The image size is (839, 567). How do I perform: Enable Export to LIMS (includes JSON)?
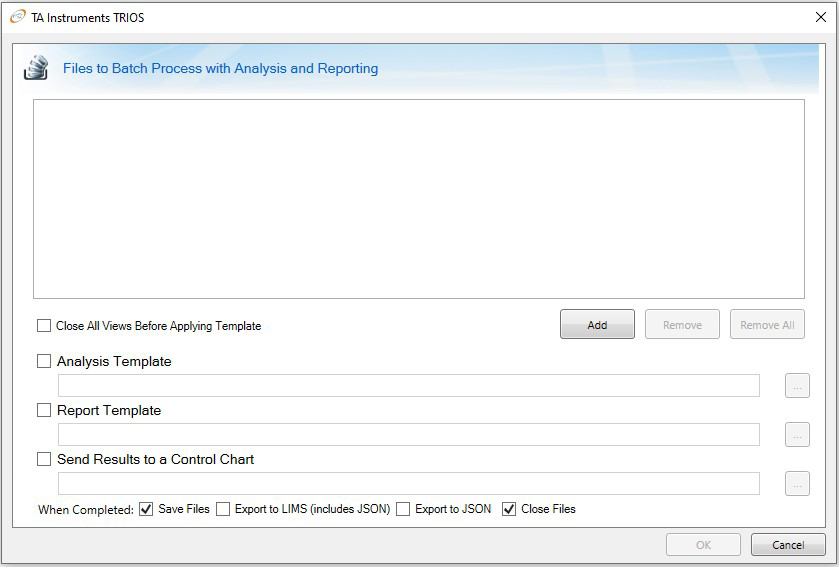223,509
